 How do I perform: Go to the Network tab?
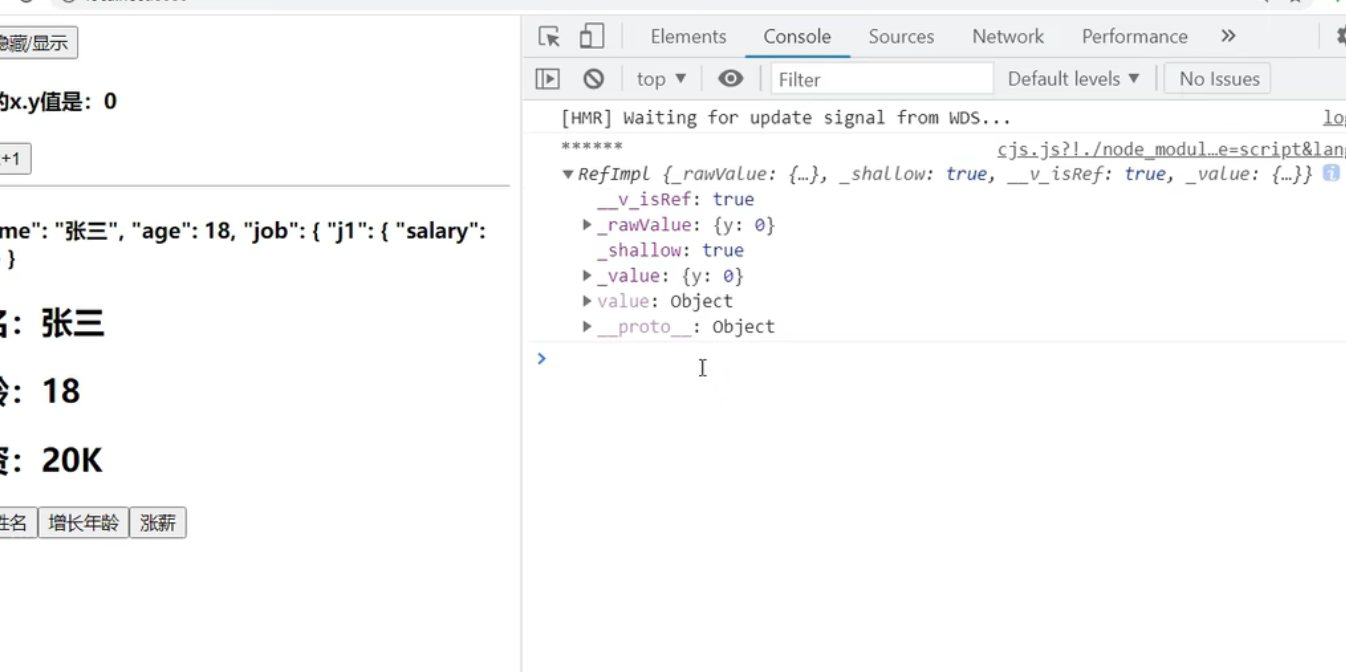pyautogui.click(x=1008, y=37)
